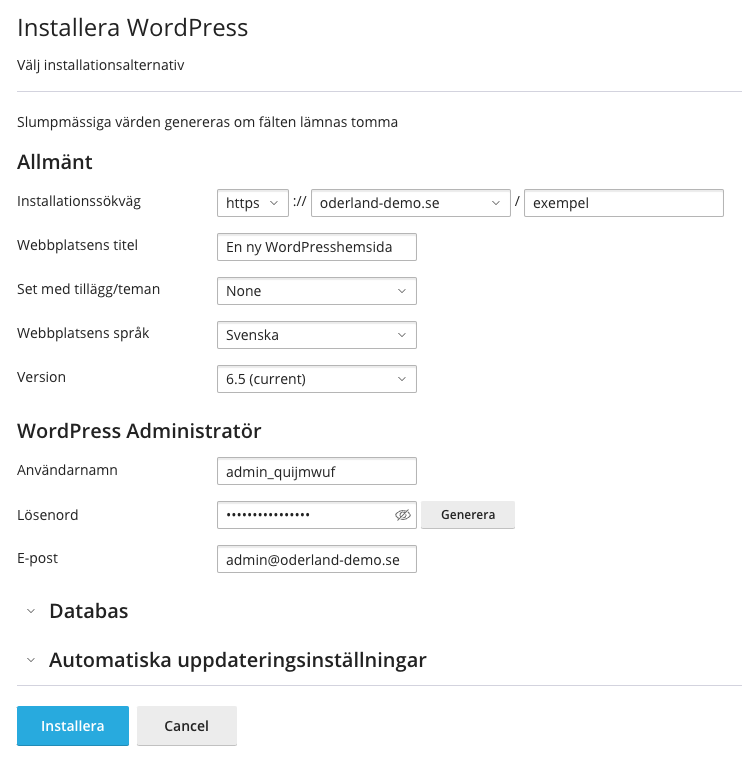This screenshot has width=742, height=761.
Task: Open the oderland-demo.se domain dropdown
Action: (x=410, y=203)
